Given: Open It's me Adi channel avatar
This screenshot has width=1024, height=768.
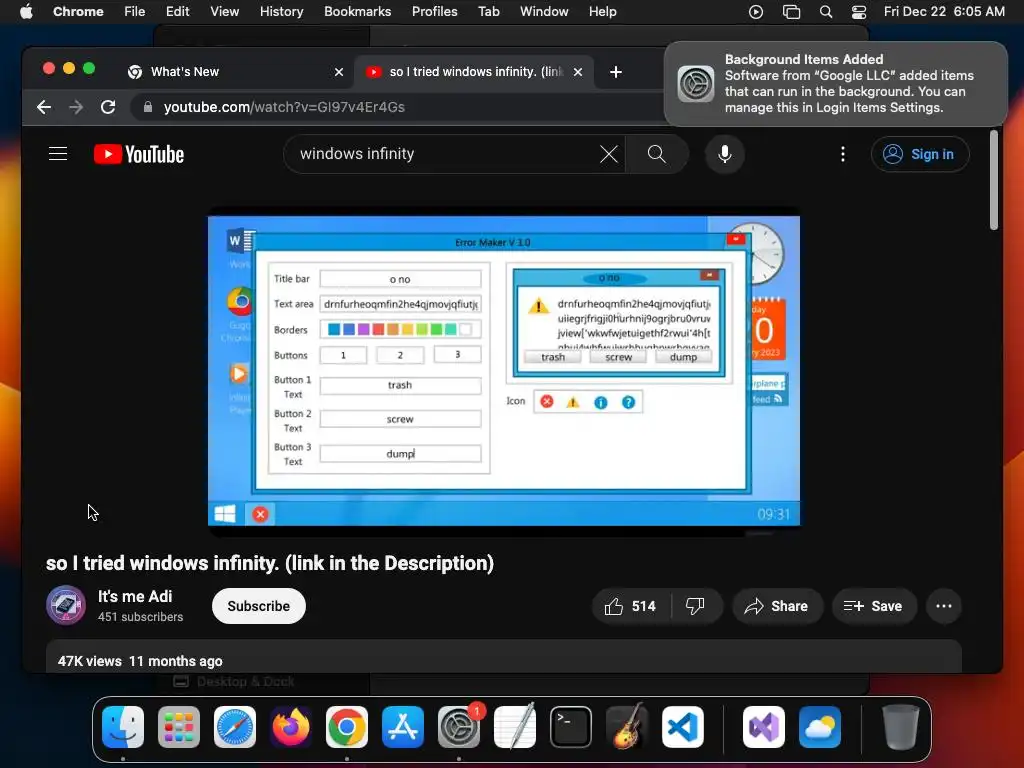Looking at the screenshot, I should pyautogui.click(x=66, y=605).
